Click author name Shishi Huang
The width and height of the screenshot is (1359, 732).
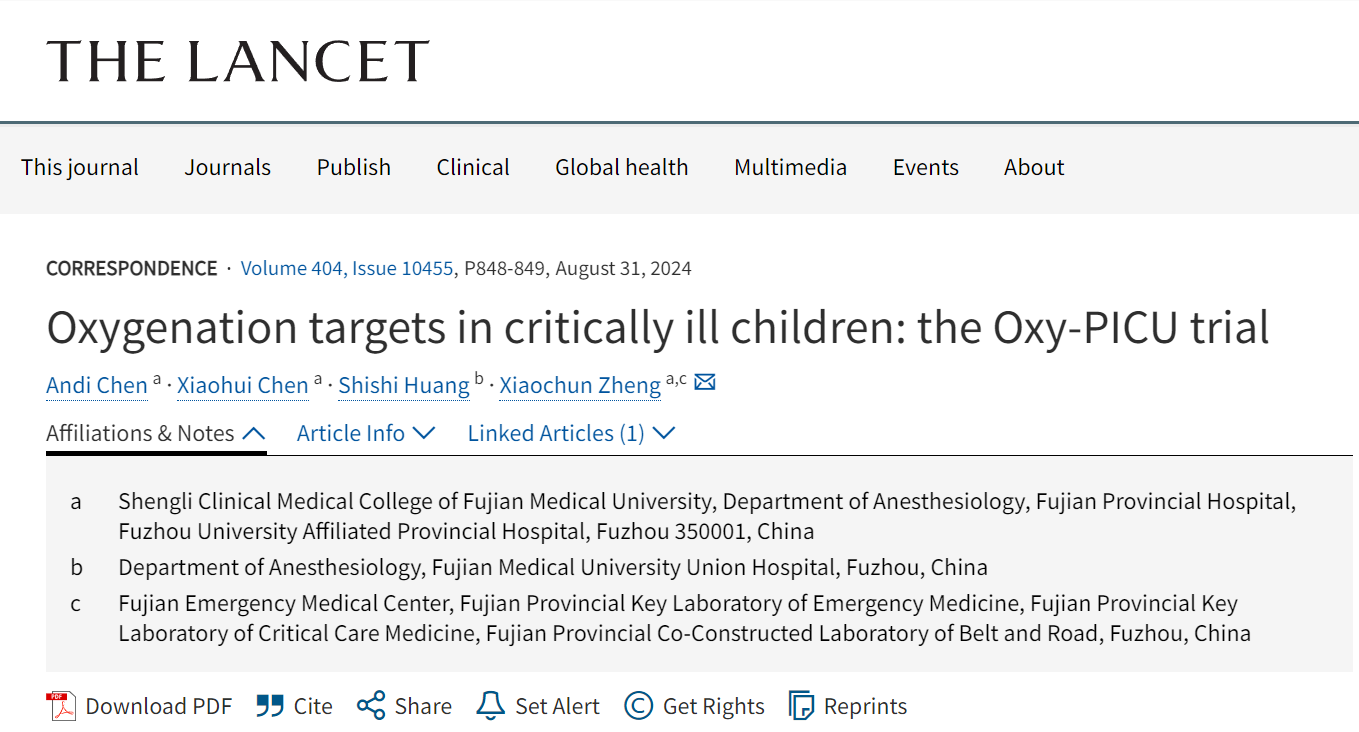pyautogui.click(x=403, y=386)
